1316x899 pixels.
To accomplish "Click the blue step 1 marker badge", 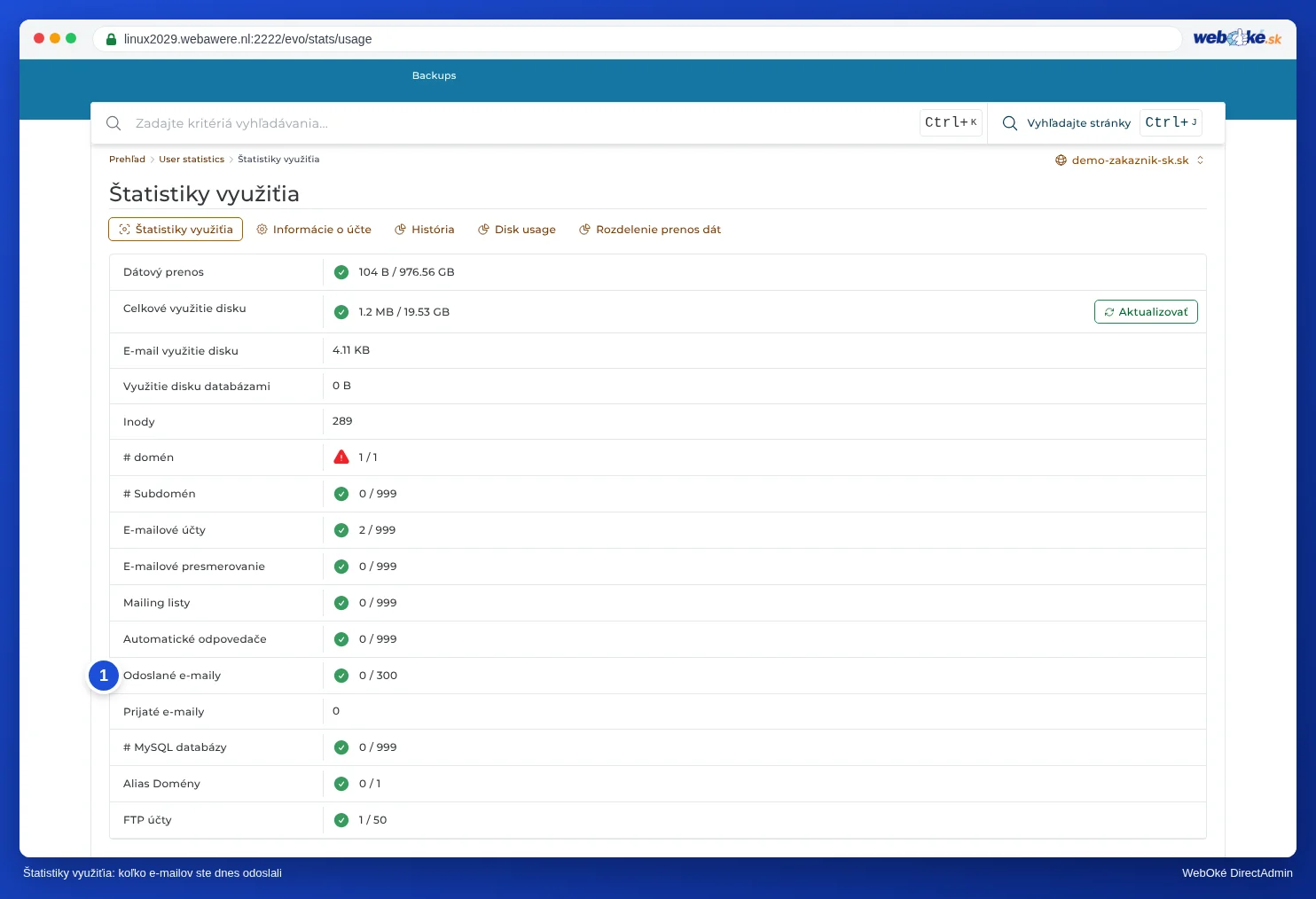I will (104, 676).
